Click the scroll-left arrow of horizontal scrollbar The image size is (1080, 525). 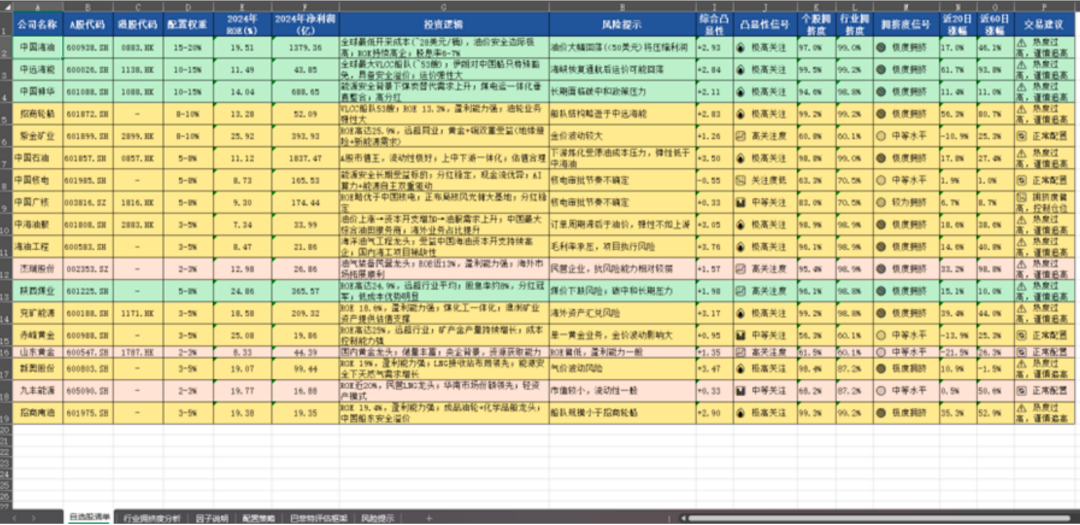683,518
